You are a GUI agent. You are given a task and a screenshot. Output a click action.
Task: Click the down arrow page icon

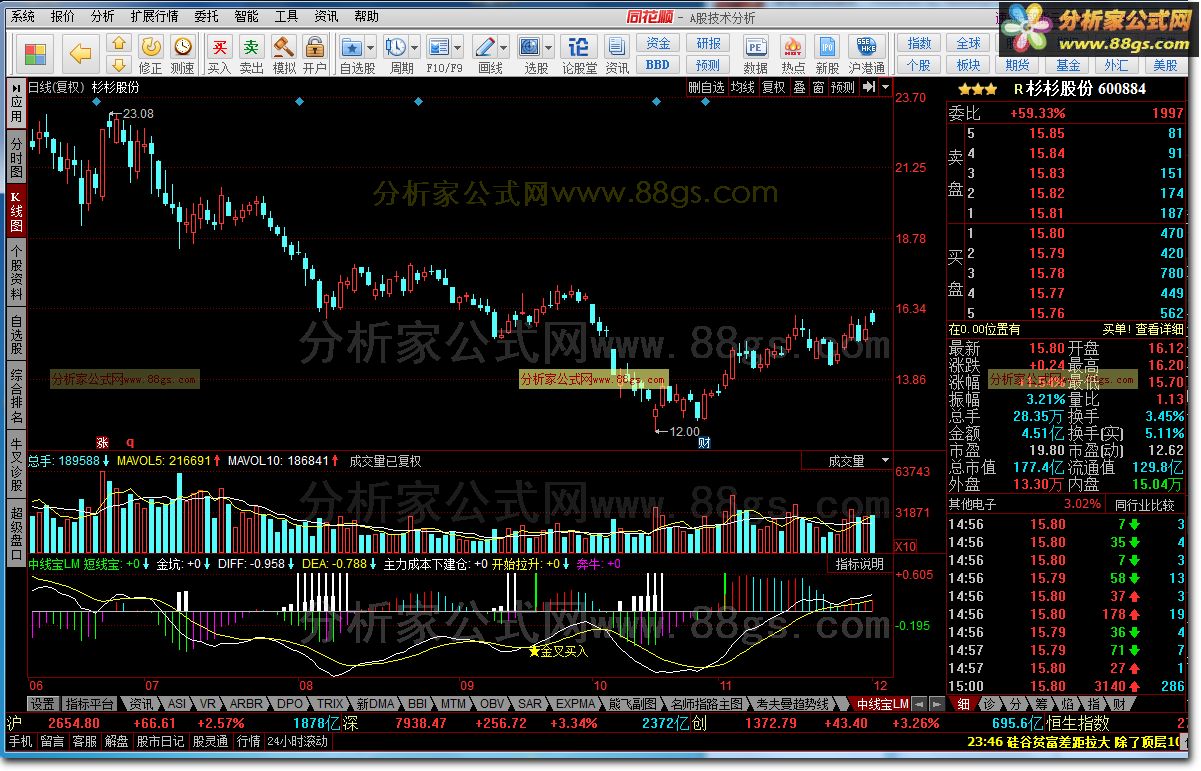pos(119,63)
